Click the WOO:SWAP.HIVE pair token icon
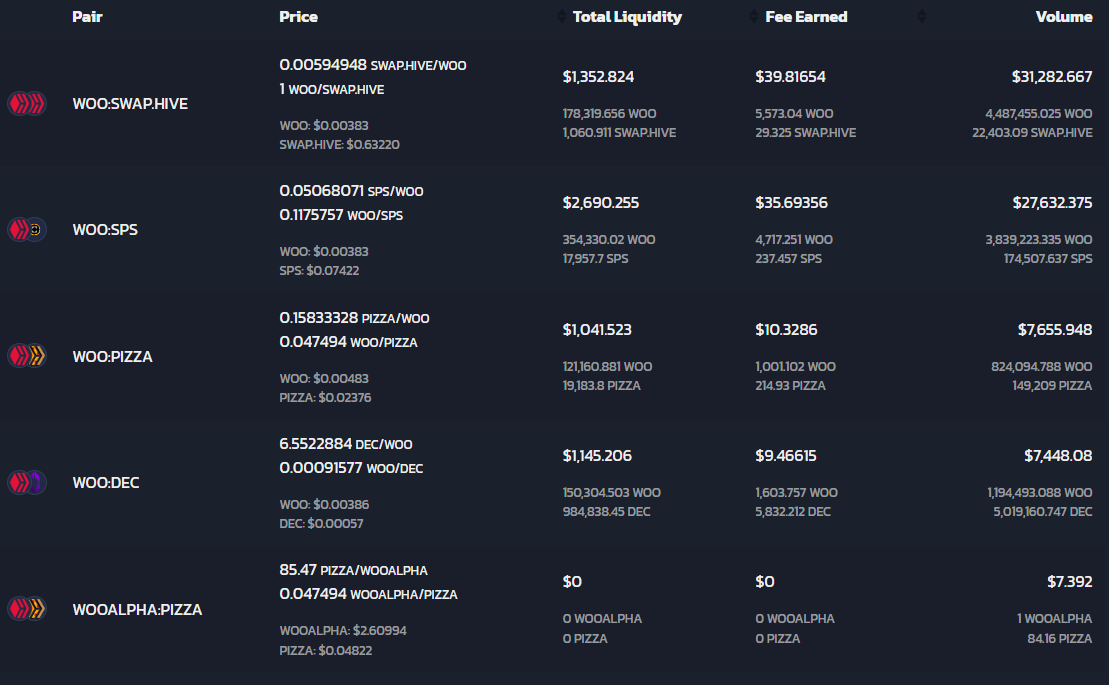 click(27, 104)
